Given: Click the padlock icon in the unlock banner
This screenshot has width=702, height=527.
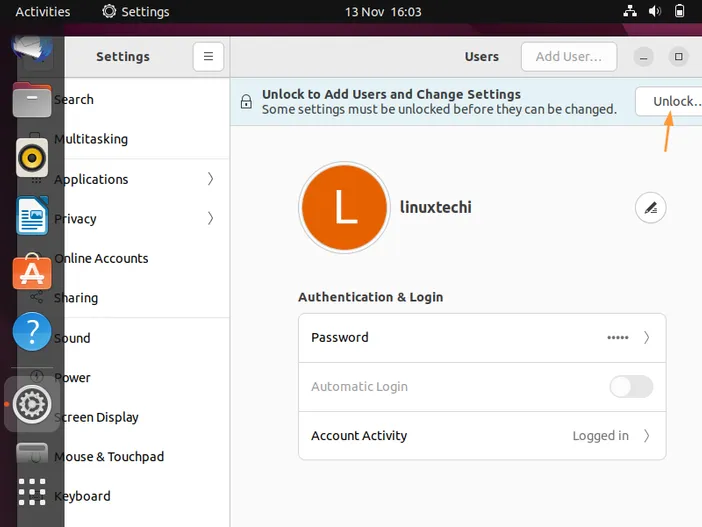Looking at the screenshot, I should click(246, 102).
